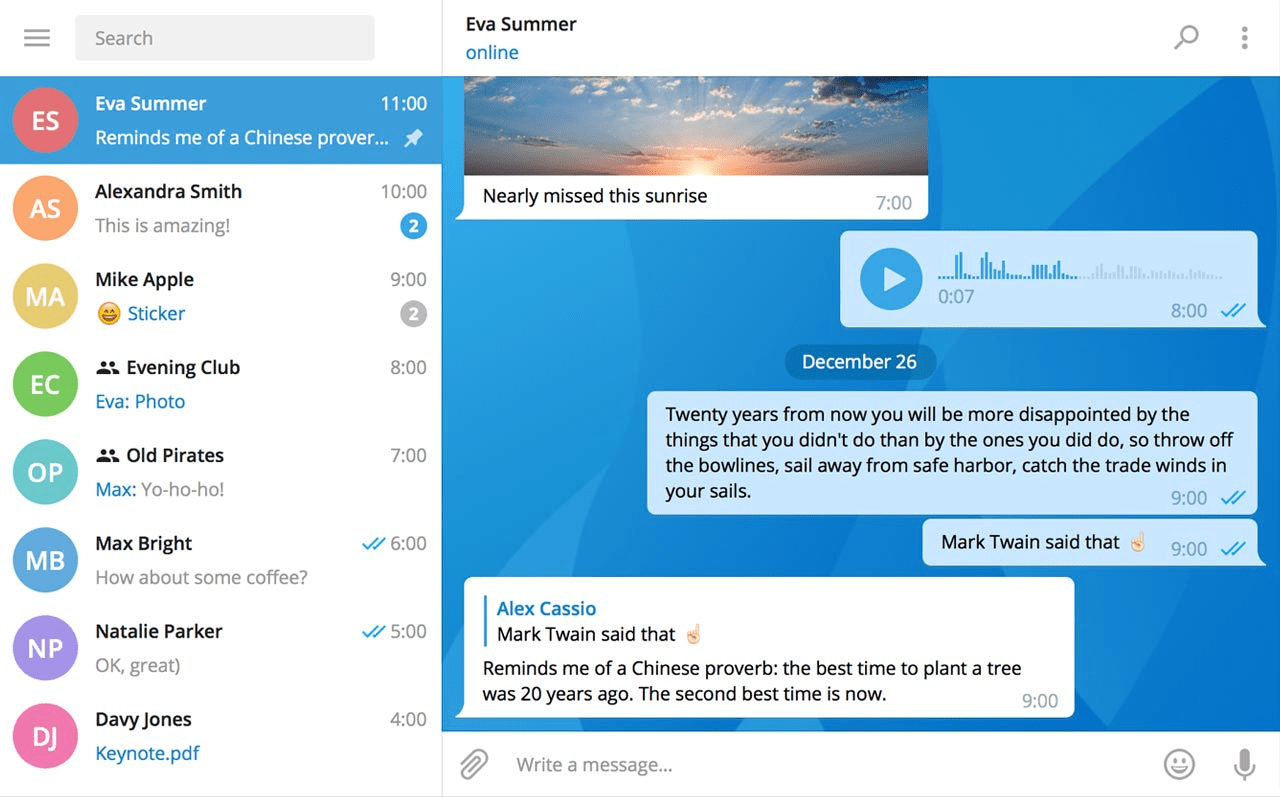Click the pin icon on Eva Summer chat
This screenshot has width=1280, height=797.
coord(413,139)
